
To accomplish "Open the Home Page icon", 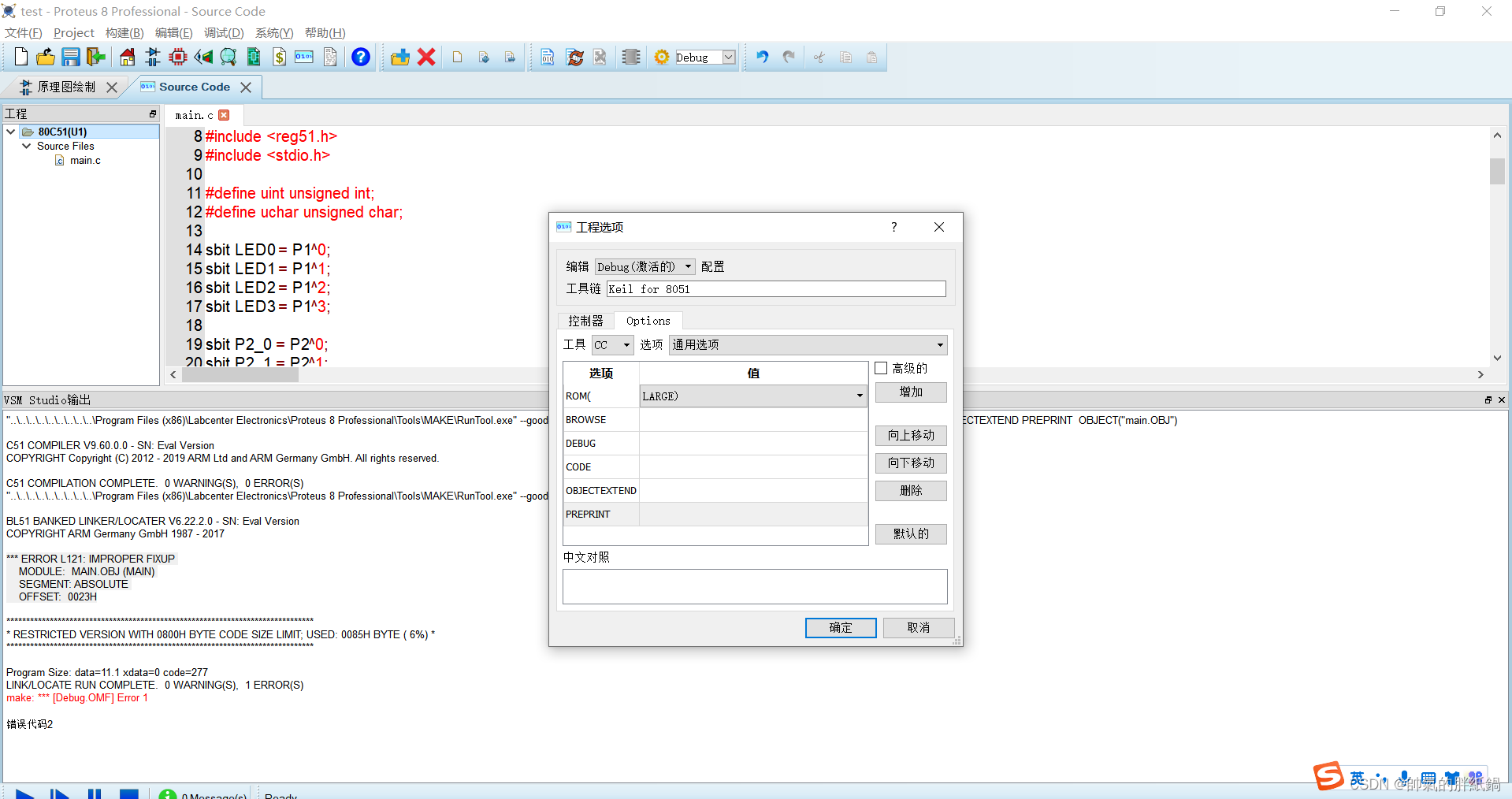I will click(127, 57).
